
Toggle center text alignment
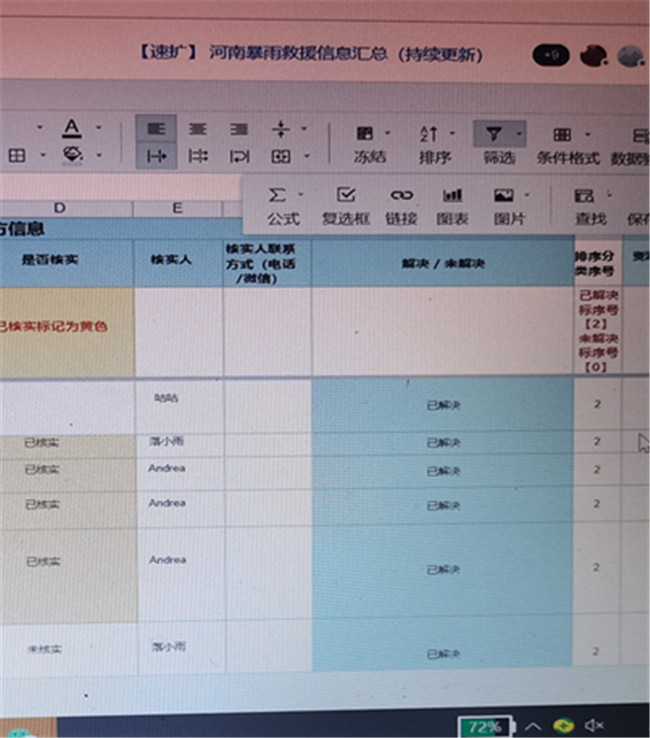click(198, 129)
